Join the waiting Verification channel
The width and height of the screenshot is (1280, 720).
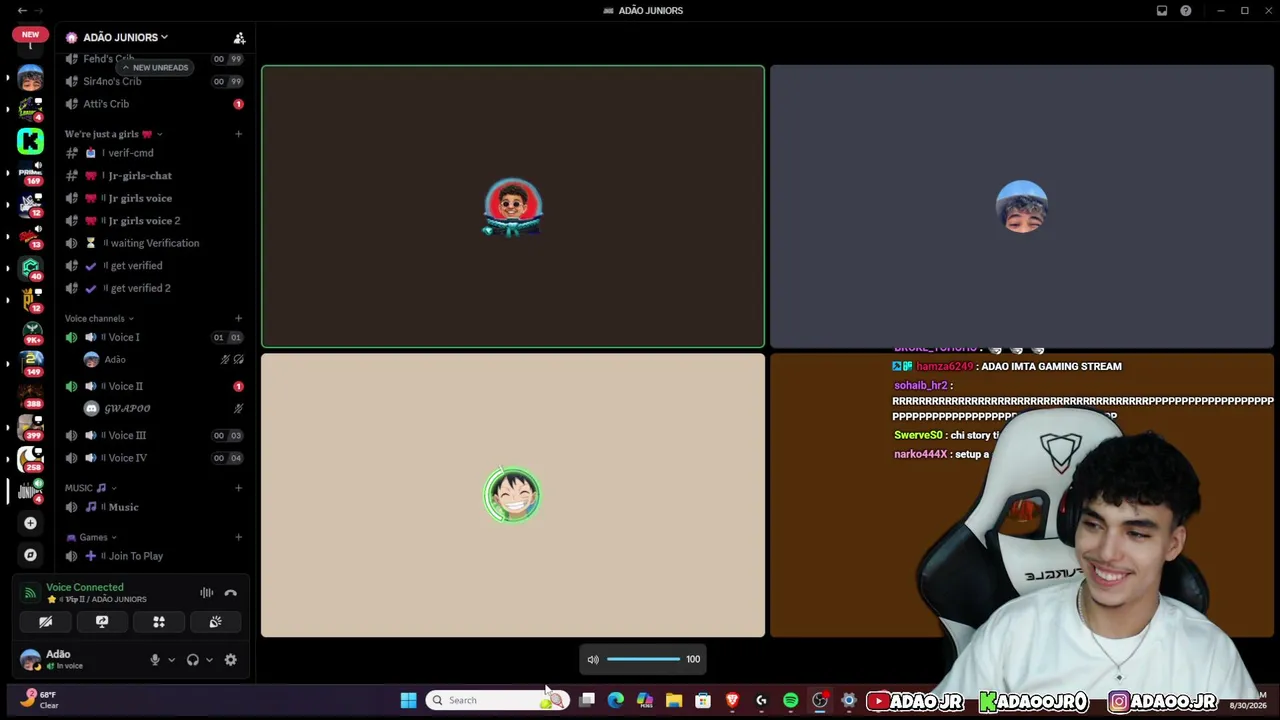(154, 243)
